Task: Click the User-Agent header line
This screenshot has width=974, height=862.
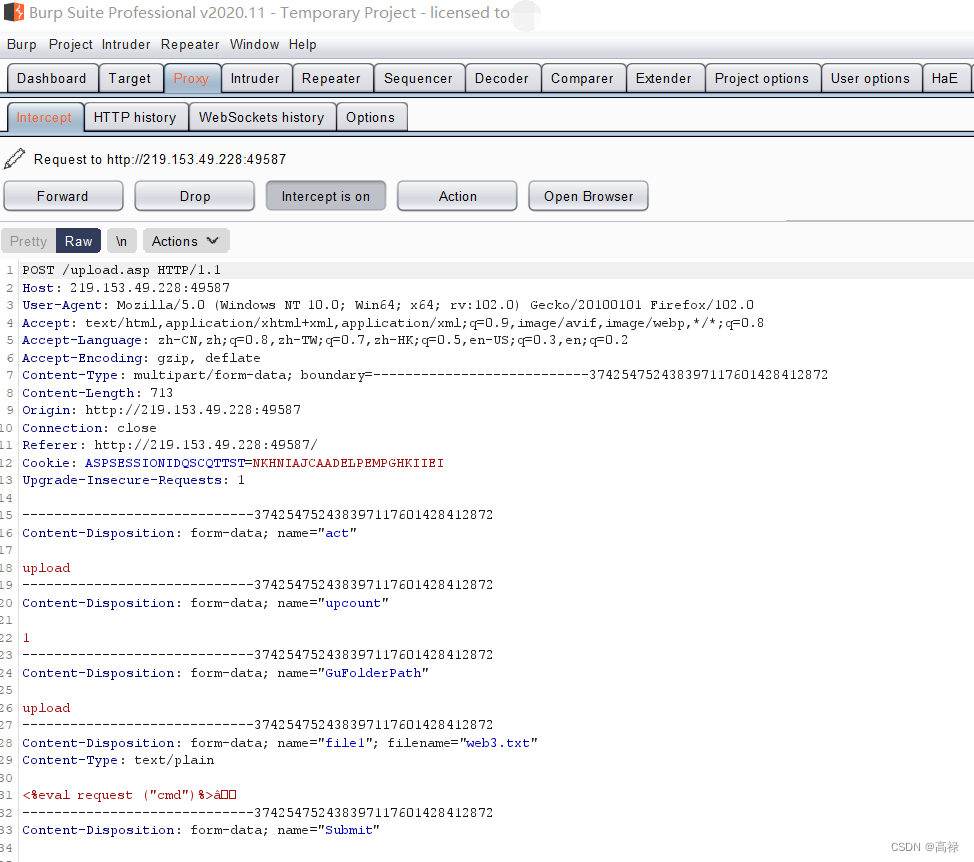Action: (x=388, y=305)
